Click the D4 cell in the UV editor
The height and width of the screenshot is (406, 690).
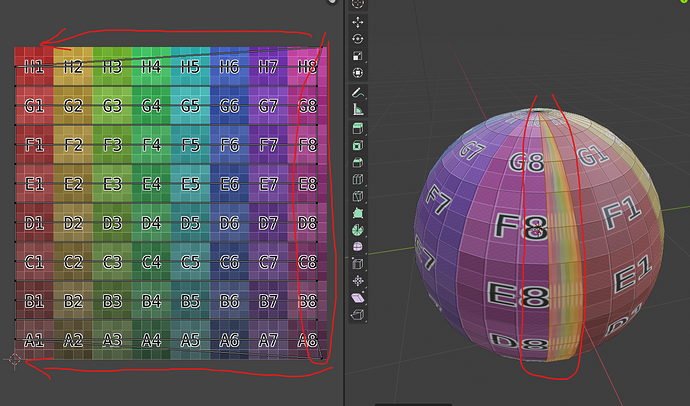point(151,223)
